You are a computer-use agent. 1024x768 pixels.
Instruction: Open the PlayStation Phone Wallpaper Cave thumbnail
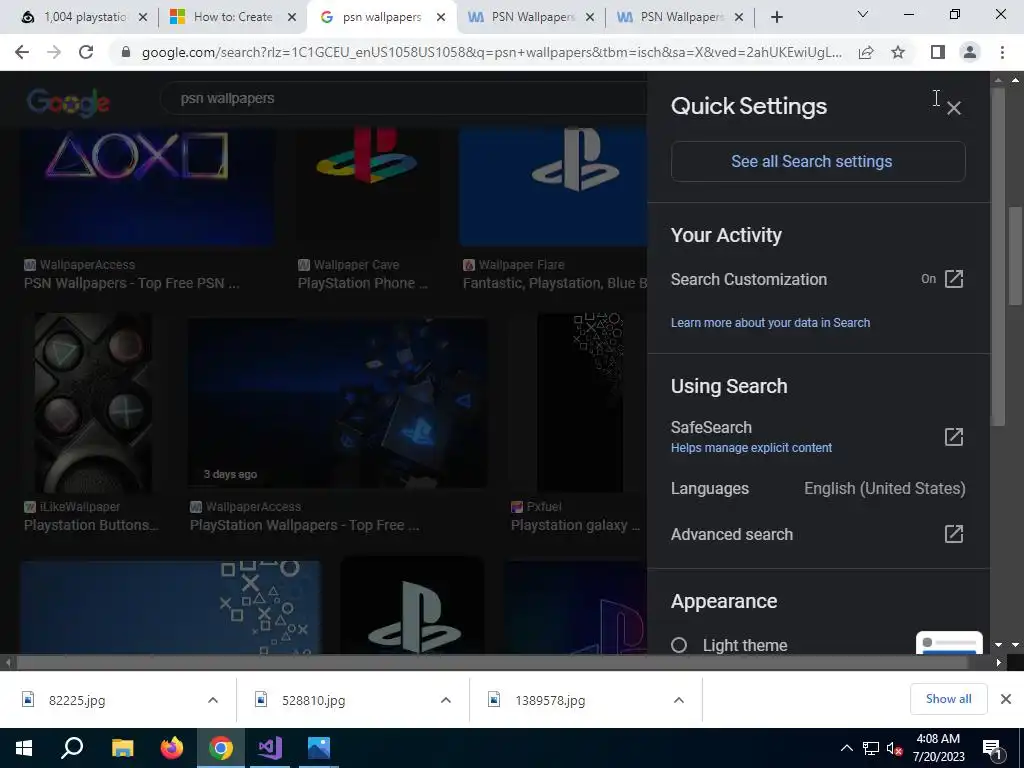click(368, 186)
